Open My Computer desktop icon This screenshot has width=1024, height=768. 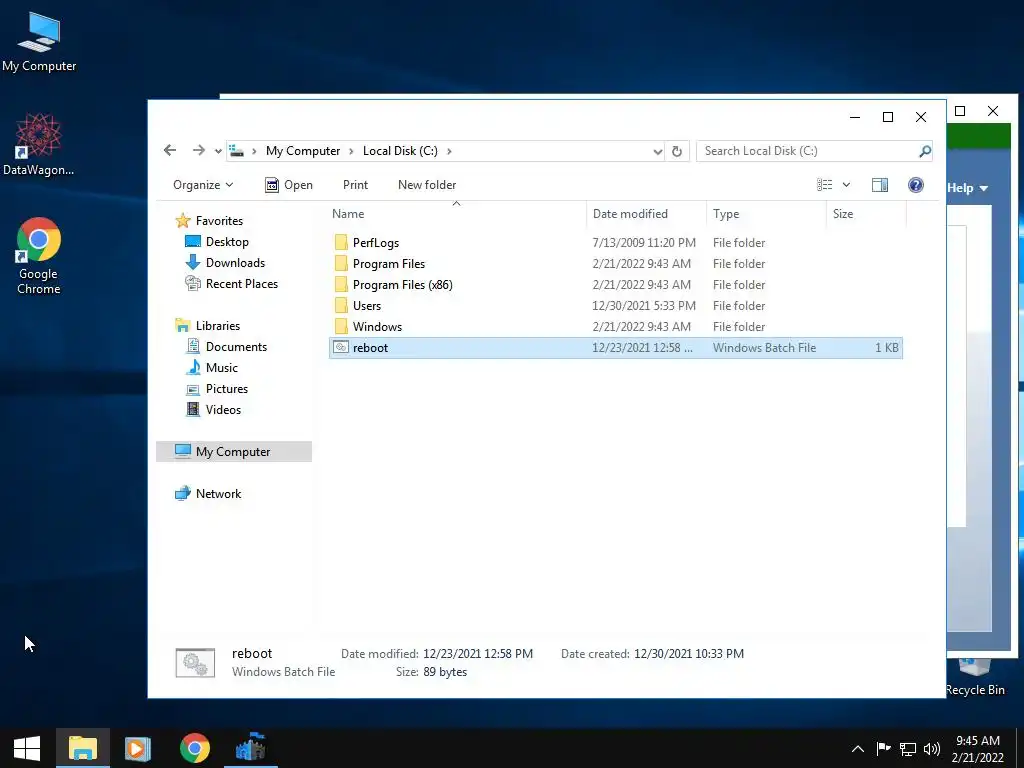[x=39, y=42]
